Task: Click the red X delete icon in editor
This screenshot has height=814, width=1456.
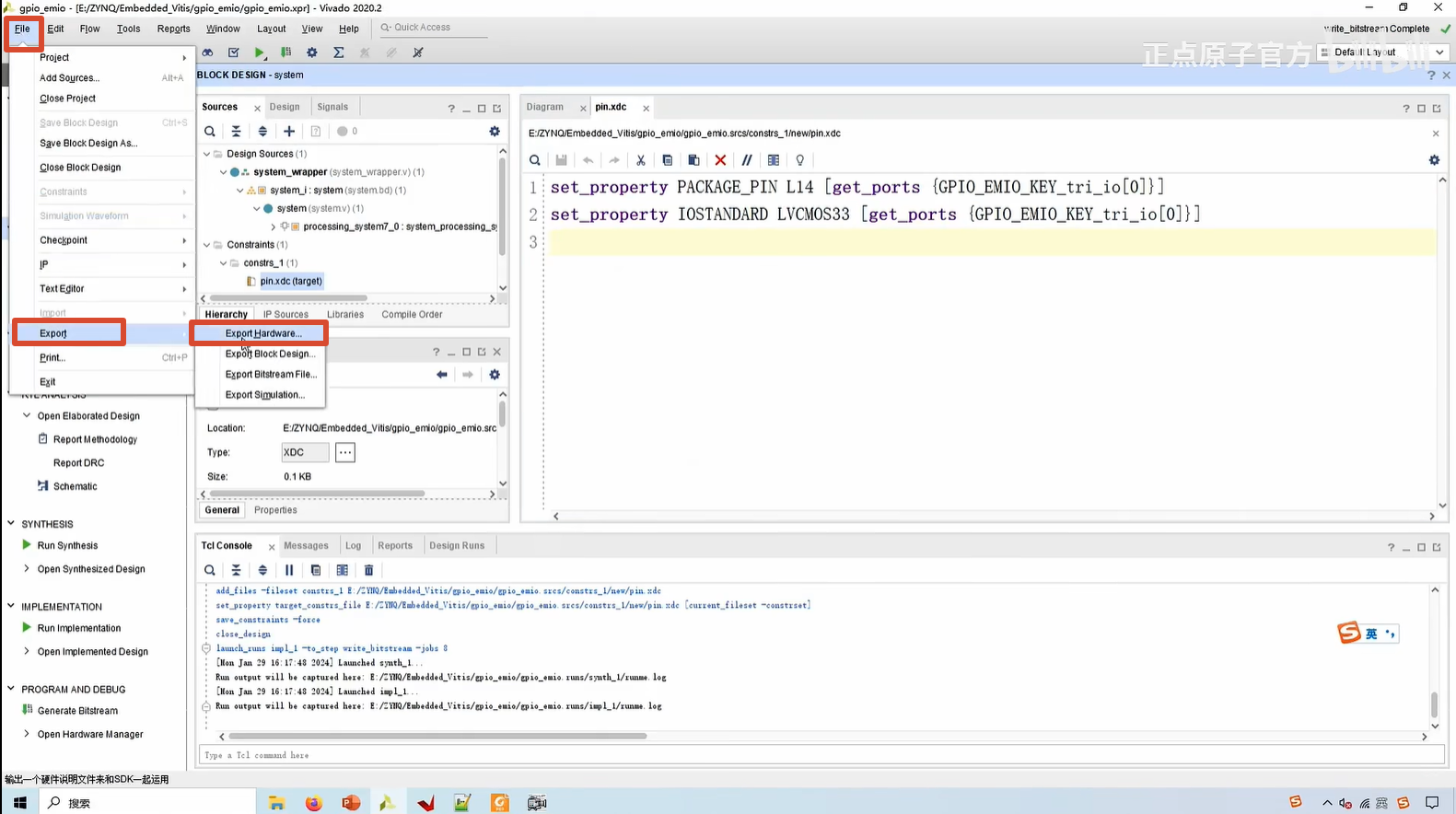Action: 720,160
